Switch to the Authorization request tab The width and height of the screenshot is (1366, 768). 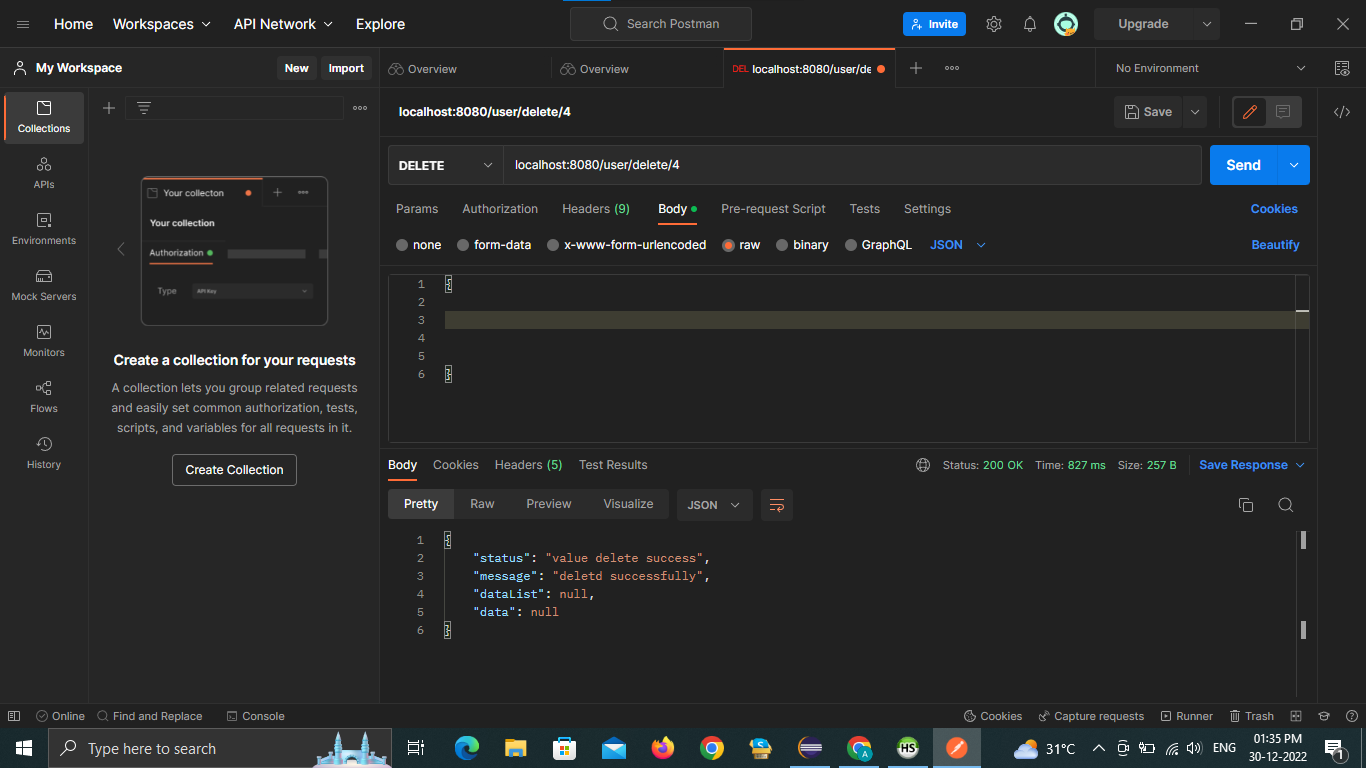click(500, 209)
